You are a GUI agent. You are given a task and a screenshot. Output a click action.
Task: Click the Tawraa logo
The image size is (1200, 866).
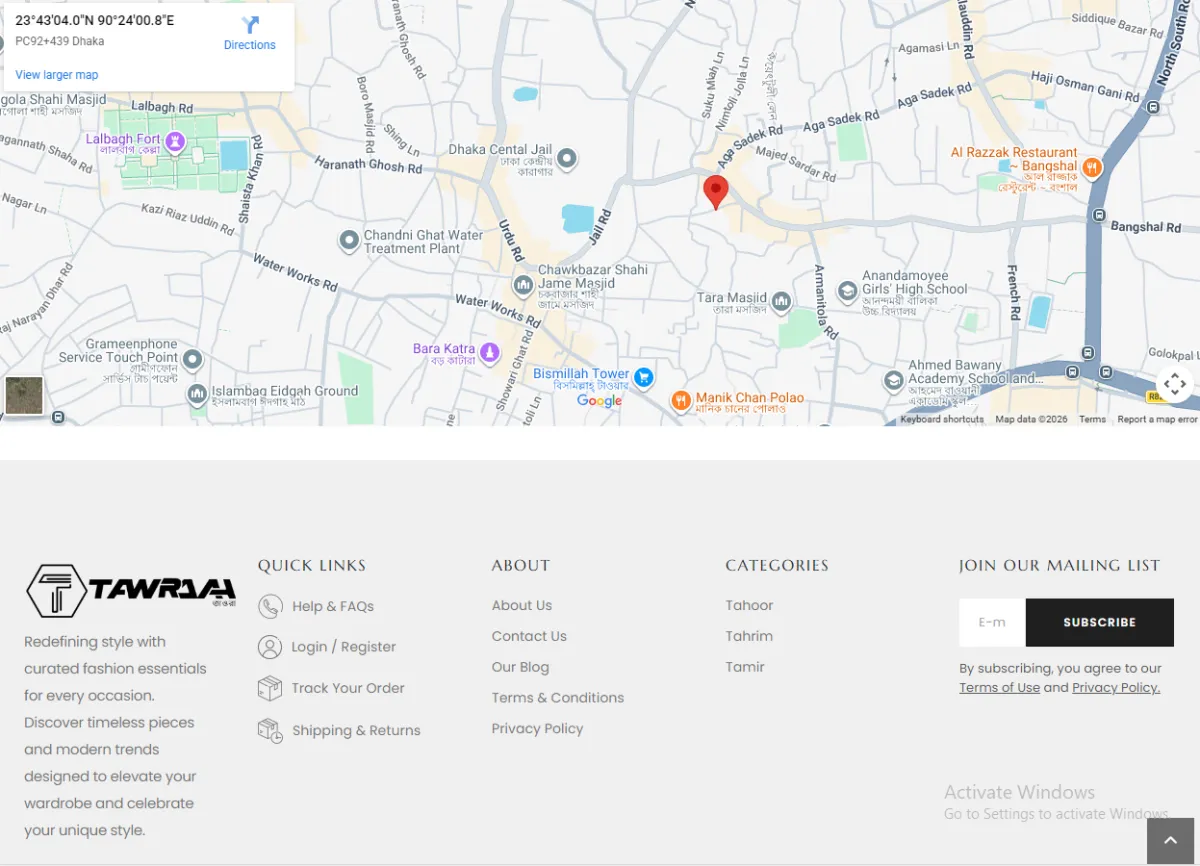pyautogui.click(x=131, y=590)
